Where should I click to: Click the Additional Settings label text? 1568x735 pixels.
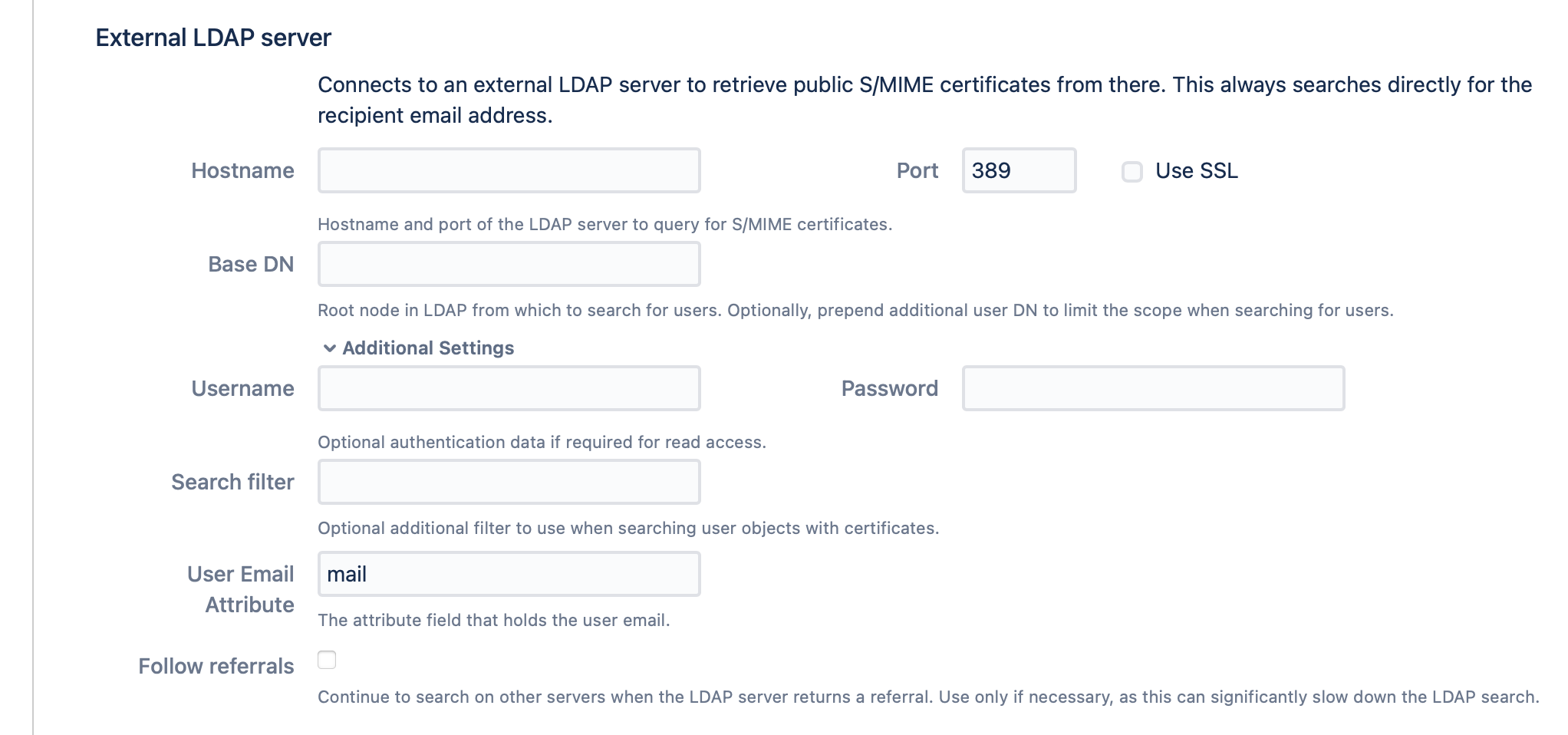pyautogui.click(x=428, y=348)
